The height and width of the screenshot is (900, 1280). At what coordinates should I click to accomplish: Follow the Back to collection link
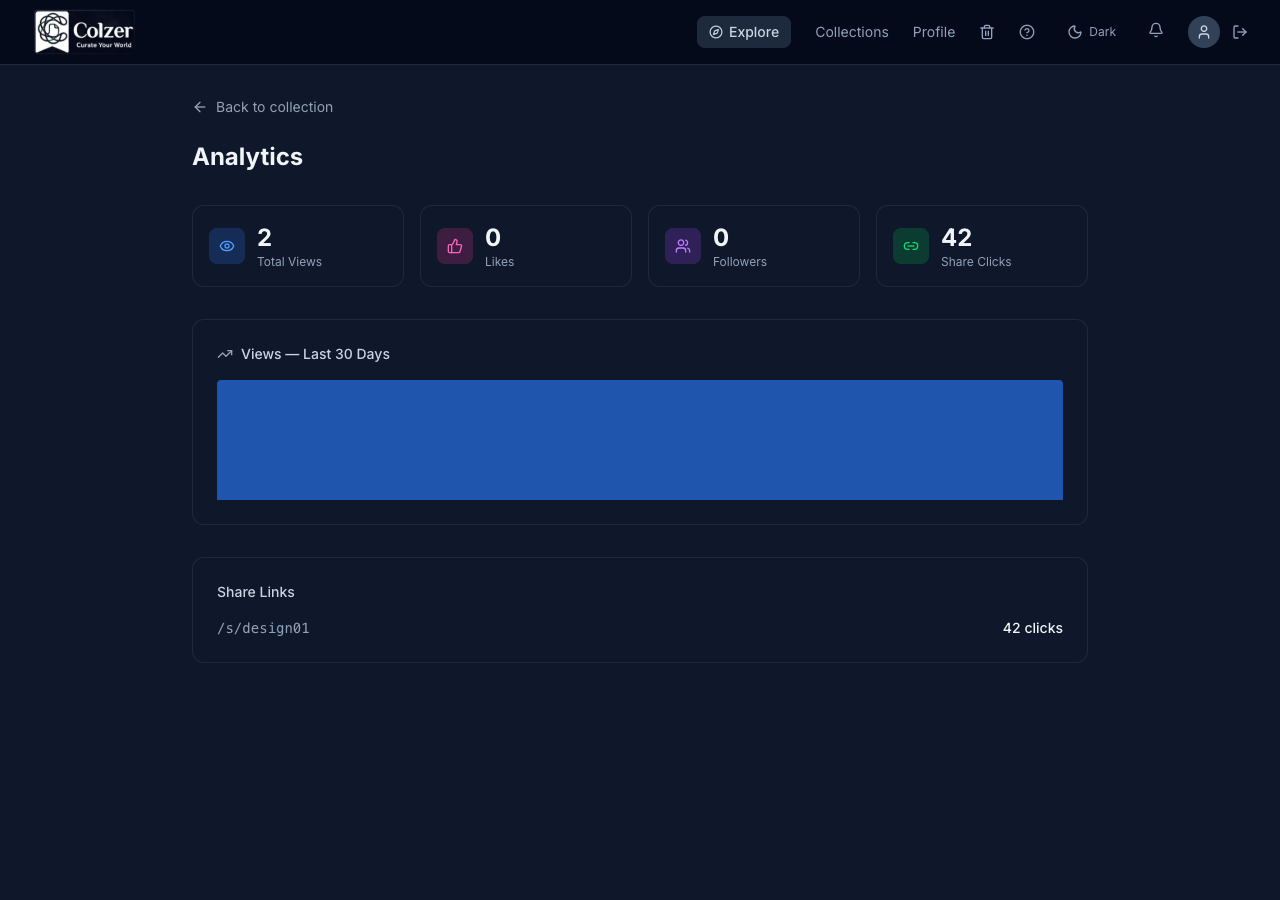pos(274,107)
